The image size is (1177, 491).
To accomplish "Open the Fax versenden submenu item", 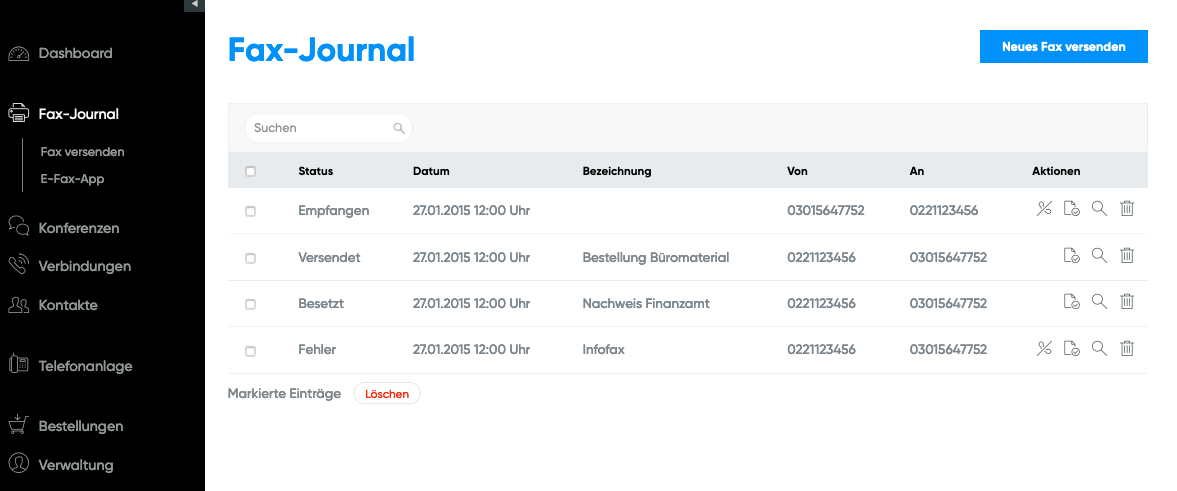I will 82,152.
